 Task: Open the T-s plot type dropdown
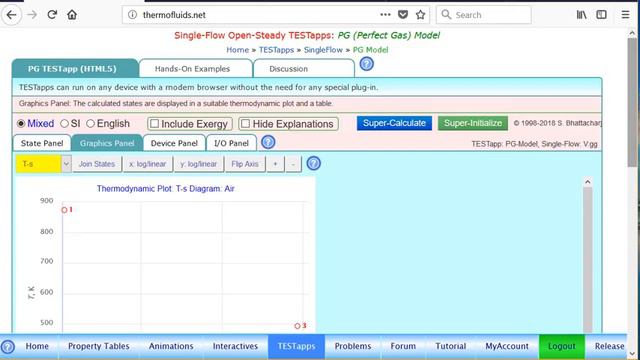[44, 164]
